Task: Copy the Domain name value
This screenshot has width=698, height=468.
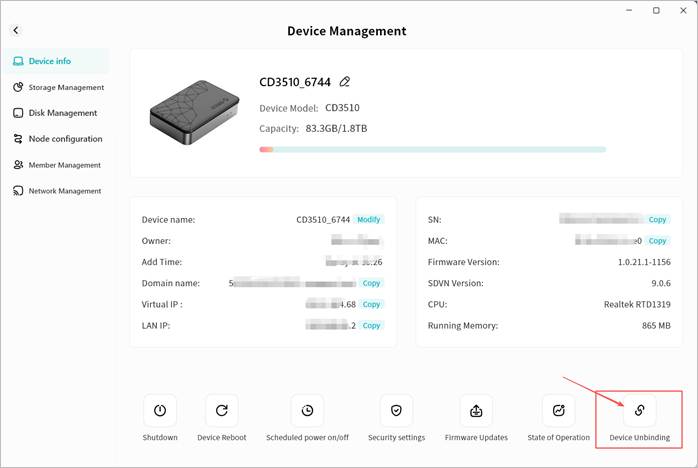Action: point(371,283)
